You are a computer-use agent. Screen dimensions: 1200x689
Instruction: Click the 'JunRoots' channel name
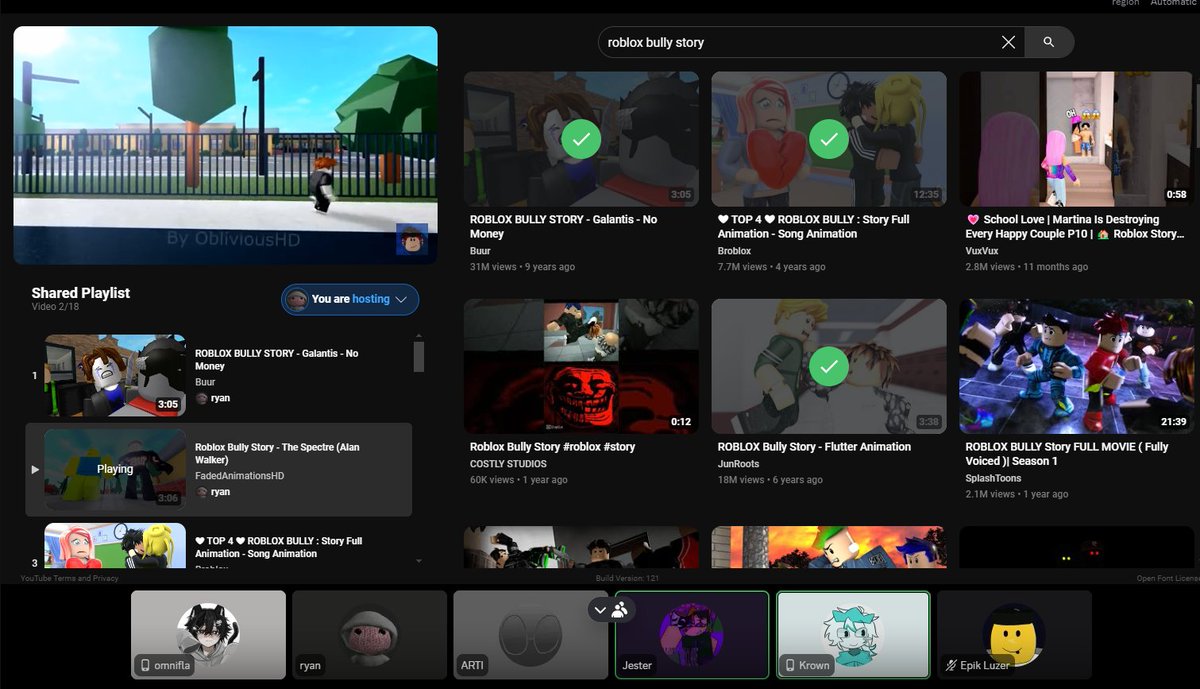[x=738, y=464]
